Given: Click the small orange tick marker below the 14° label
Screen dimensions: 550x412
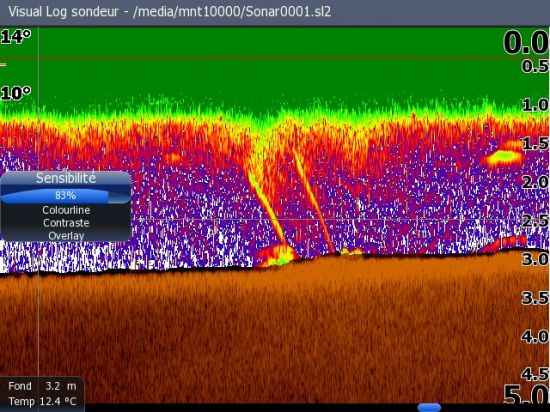Looking at the screenshot, I should coord(3,65).
